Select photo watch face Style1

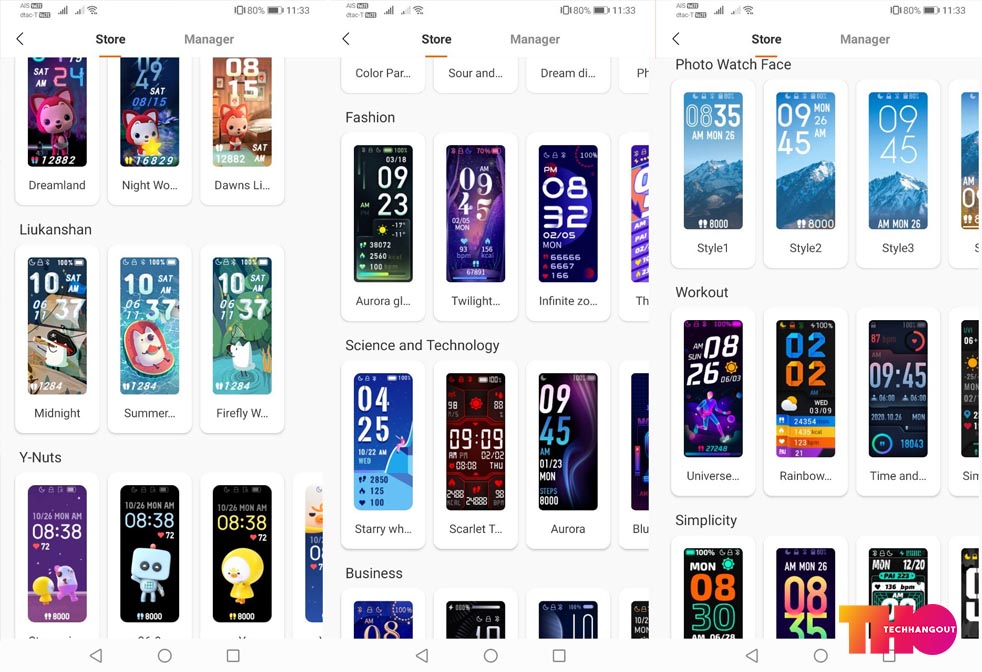[713, 173]
